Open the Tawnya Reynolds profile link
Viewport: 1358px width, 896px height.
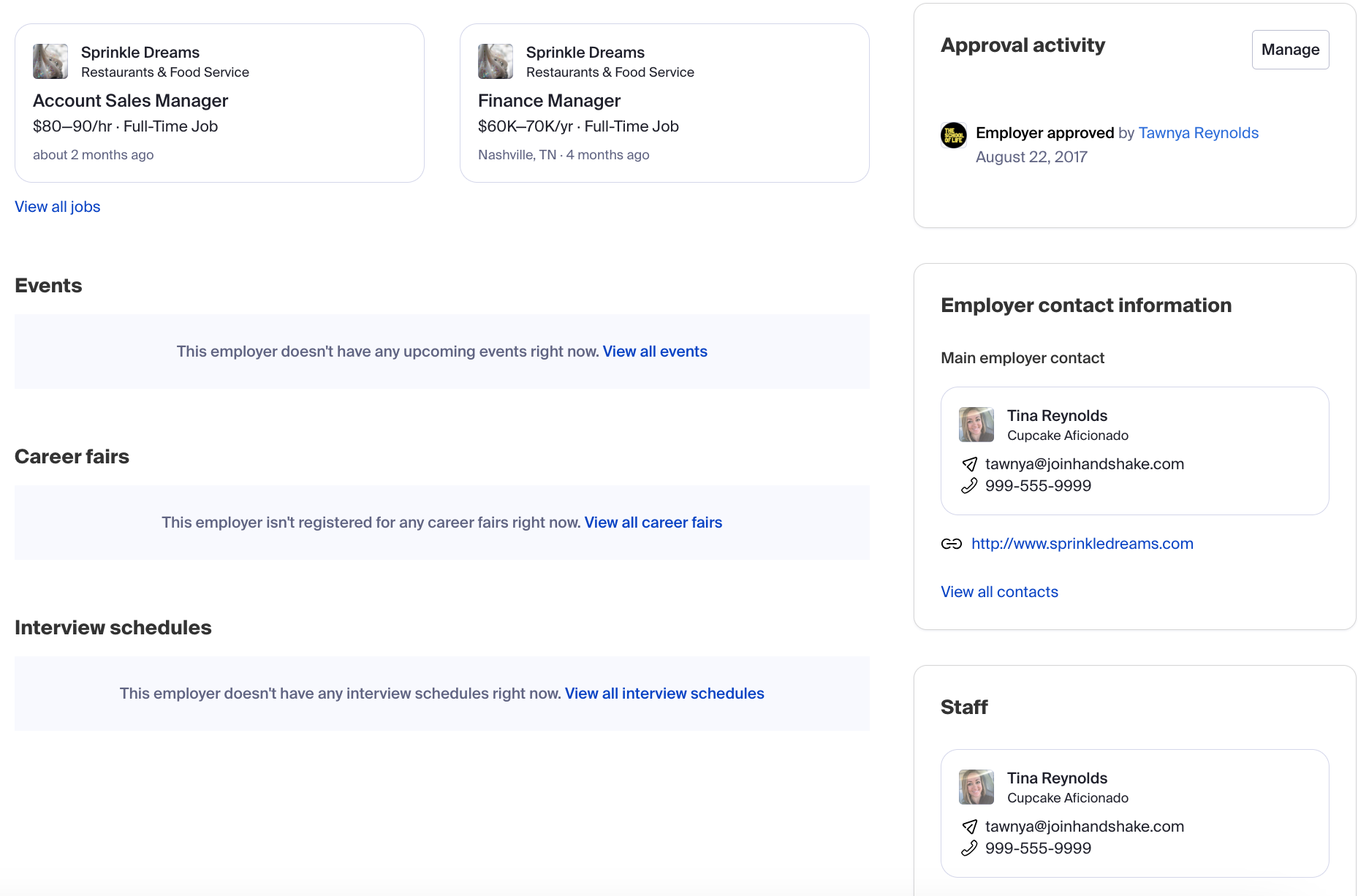point(1198,133)
